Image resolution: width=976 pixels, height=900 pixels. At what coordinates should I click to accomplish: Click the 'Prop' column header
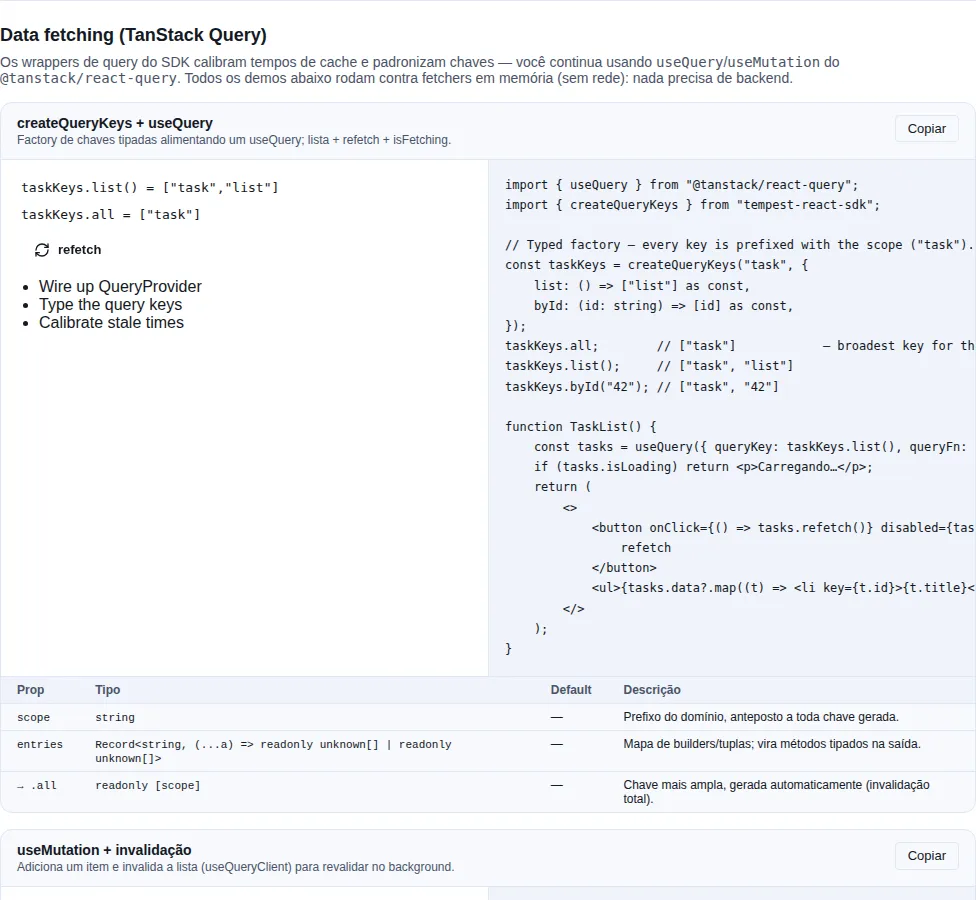pyautogui.click(x=30, y=690)
